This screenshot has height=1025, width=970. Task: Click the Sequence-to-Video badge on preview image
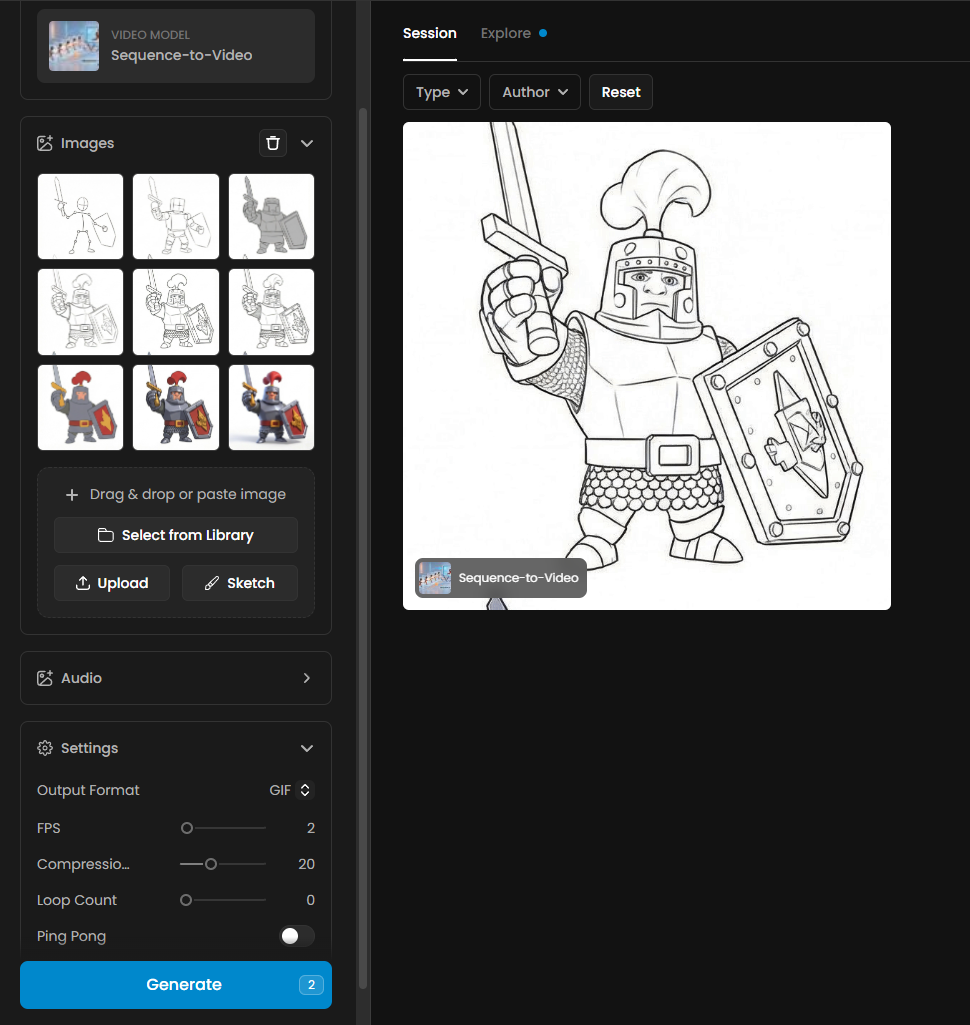coord(500,578)
